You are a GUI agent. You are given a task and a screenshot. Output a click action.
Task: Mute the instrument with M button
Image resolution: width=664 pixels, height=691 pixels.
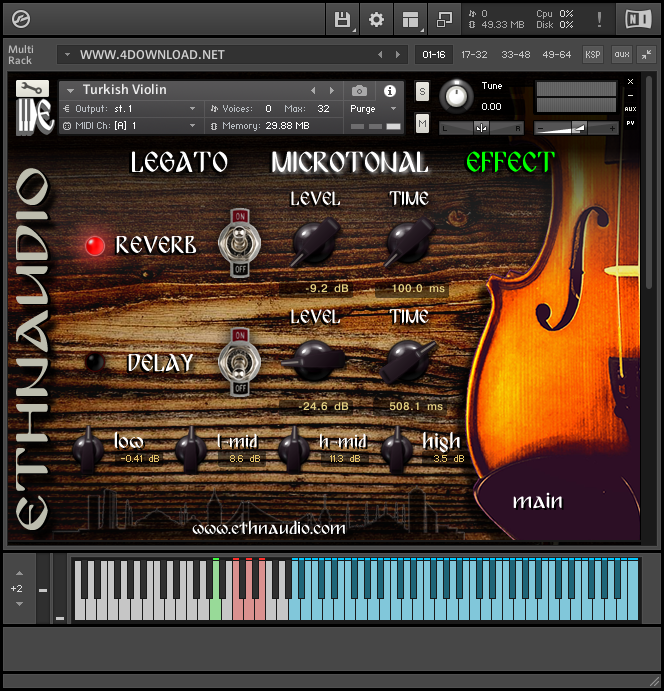click(422, 123)
